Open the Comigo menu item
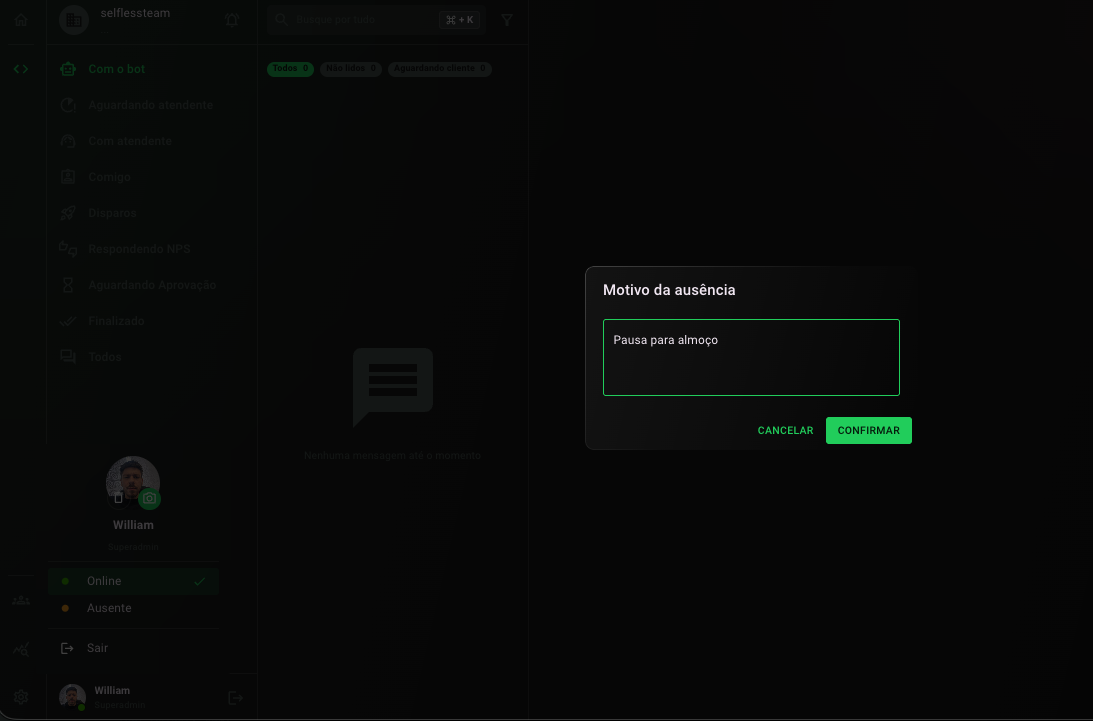 click(151, 177)
